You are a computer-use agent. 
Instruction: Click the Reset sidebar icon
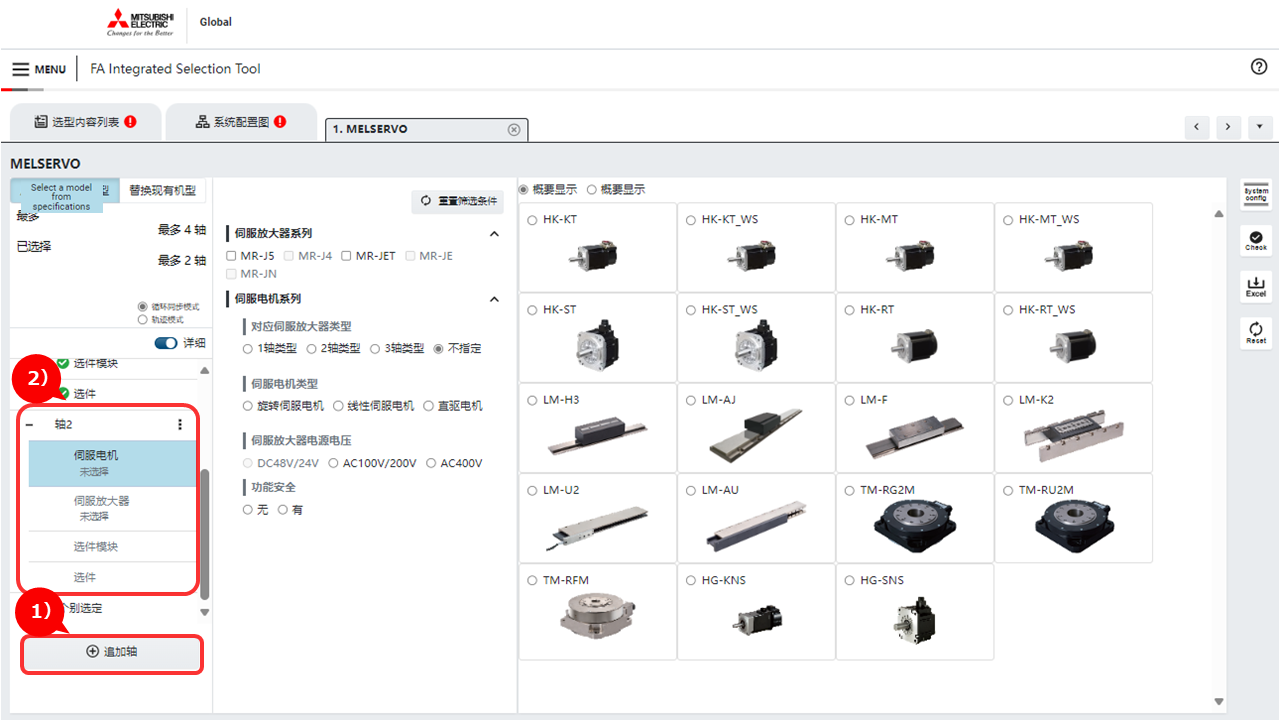point(1256,332)
